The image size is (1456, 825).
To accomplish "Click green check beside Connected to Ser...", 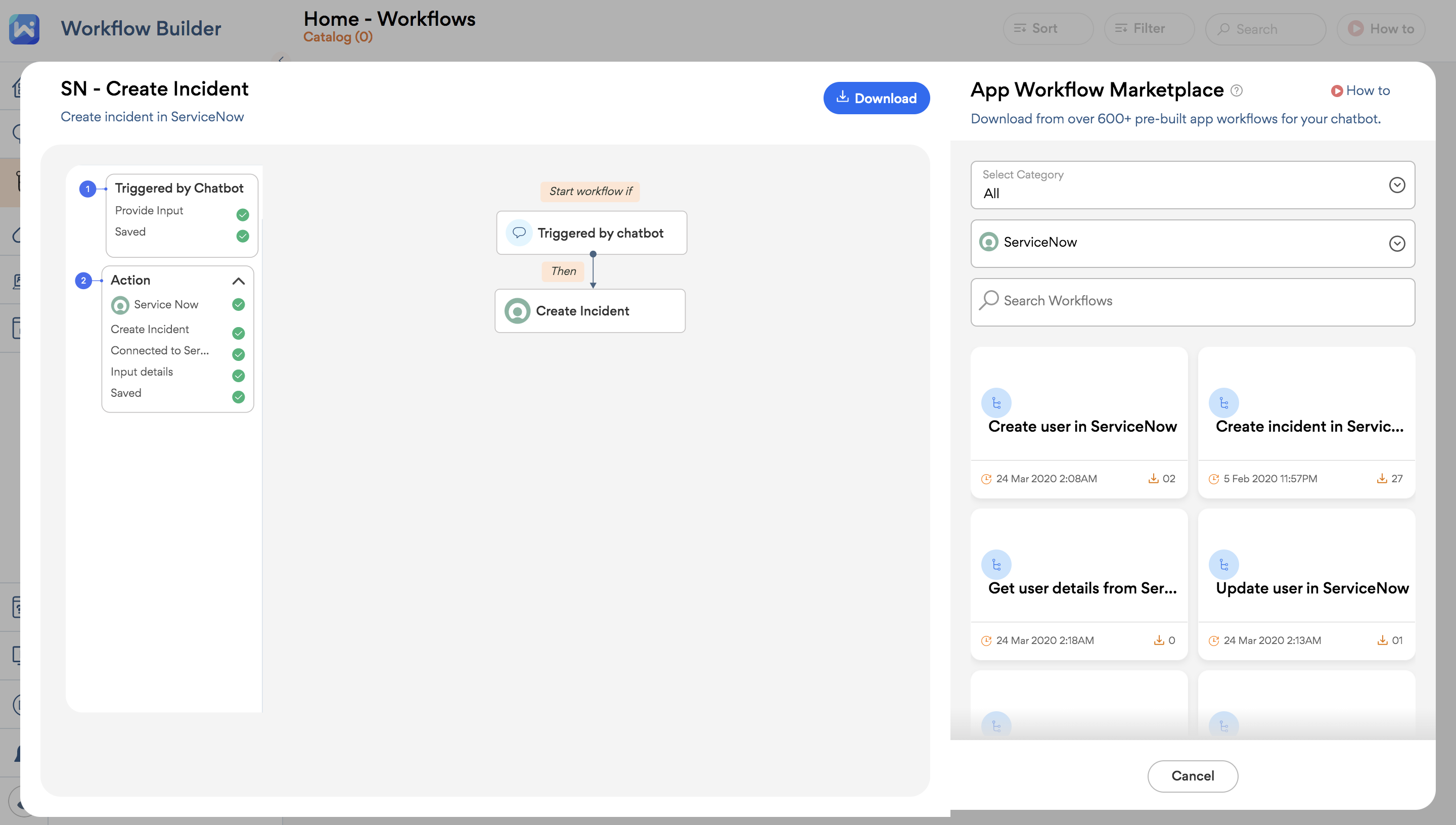I will 239,355.
